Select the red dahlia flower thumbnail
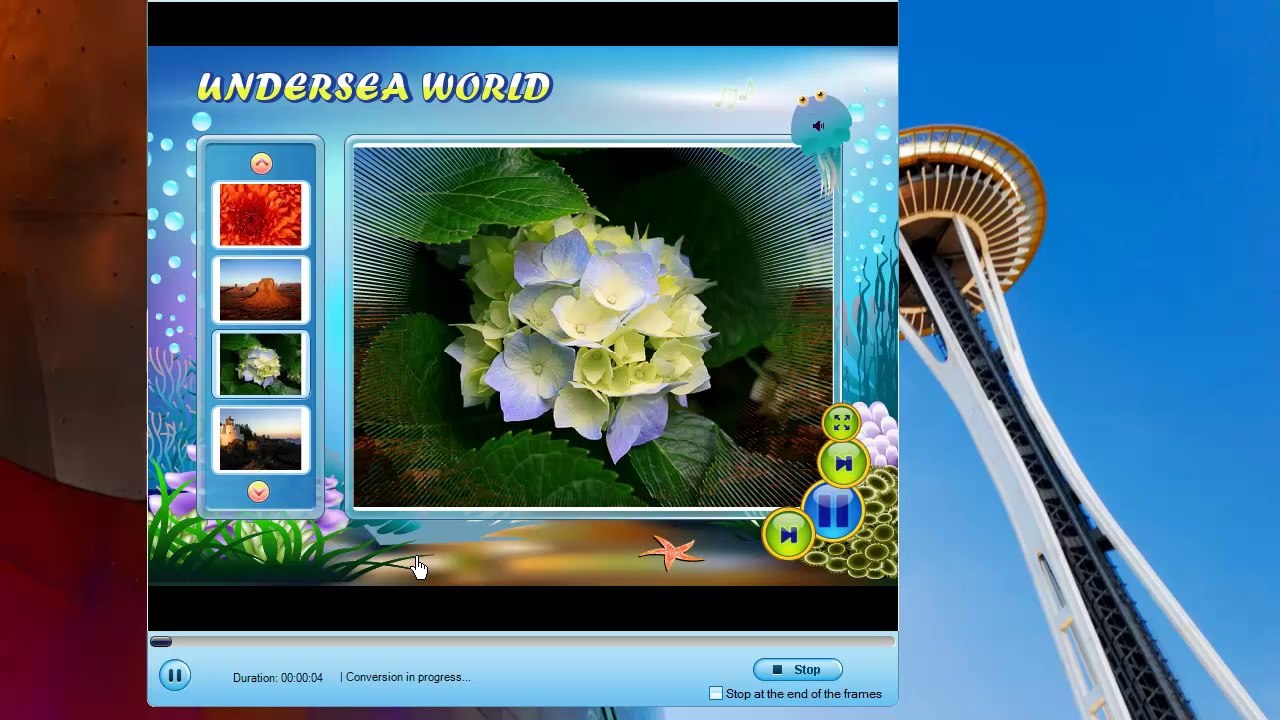Viewport: 1280px width, 720px height. tap(260, 214)
